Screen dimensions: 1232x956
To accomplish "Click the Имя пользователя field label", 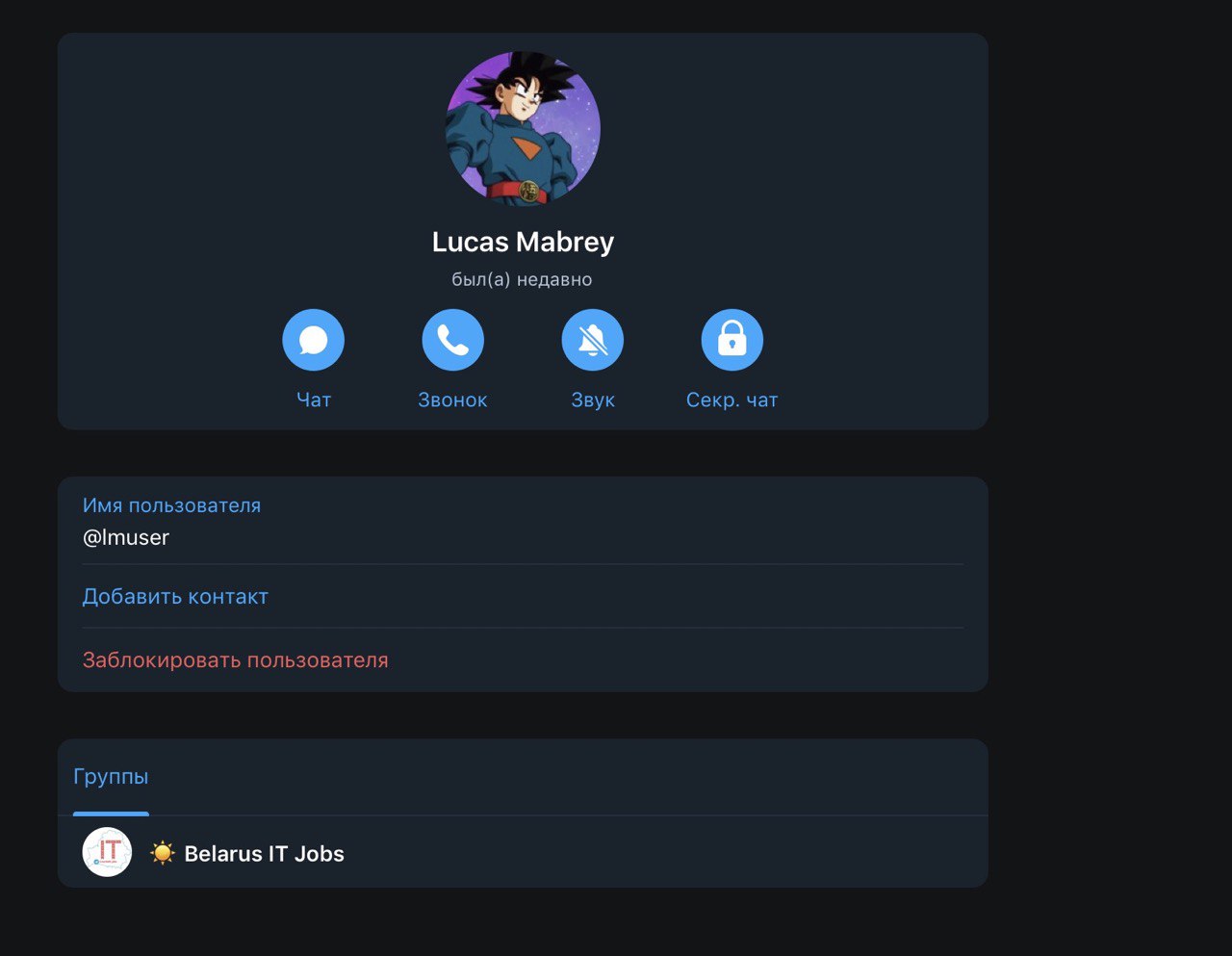I will pyautogui.click(x=171, y=505).
